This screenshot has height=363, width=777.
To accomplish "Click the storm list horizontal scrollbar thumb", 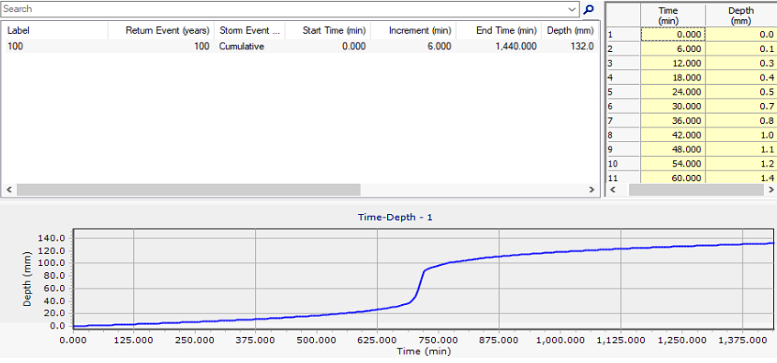I will (188, 190).
